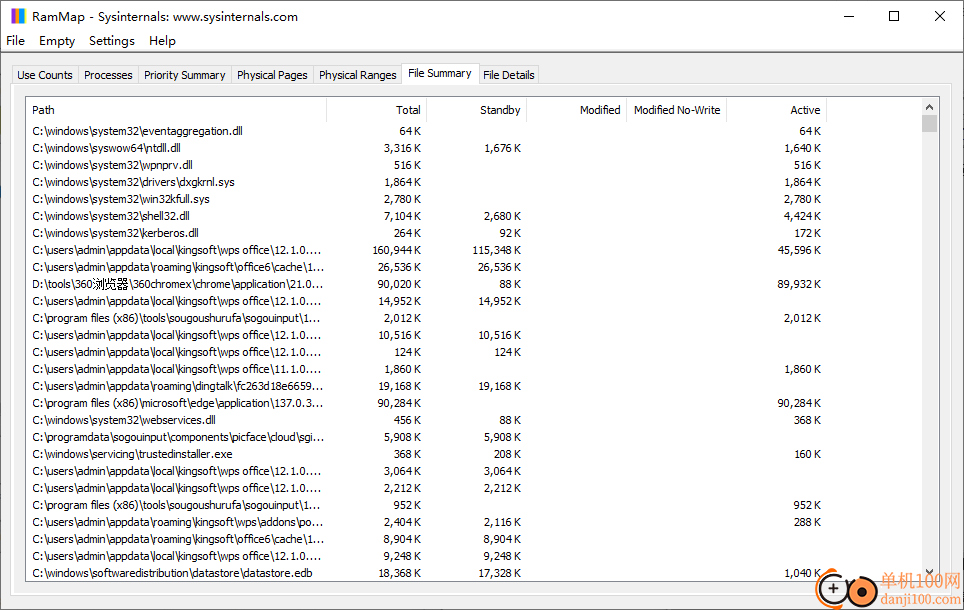This screenshot has height=610, width=964.
Task: Click the 172 K active value
Action: [807, 233]
